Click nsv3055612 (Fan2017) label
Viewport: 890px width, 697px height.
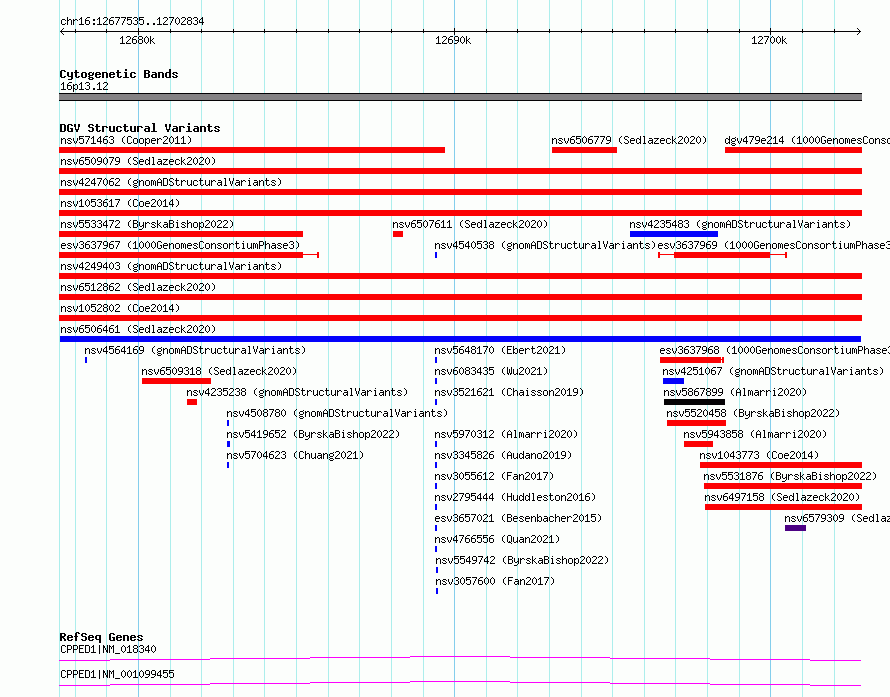[x=494, y=476]
